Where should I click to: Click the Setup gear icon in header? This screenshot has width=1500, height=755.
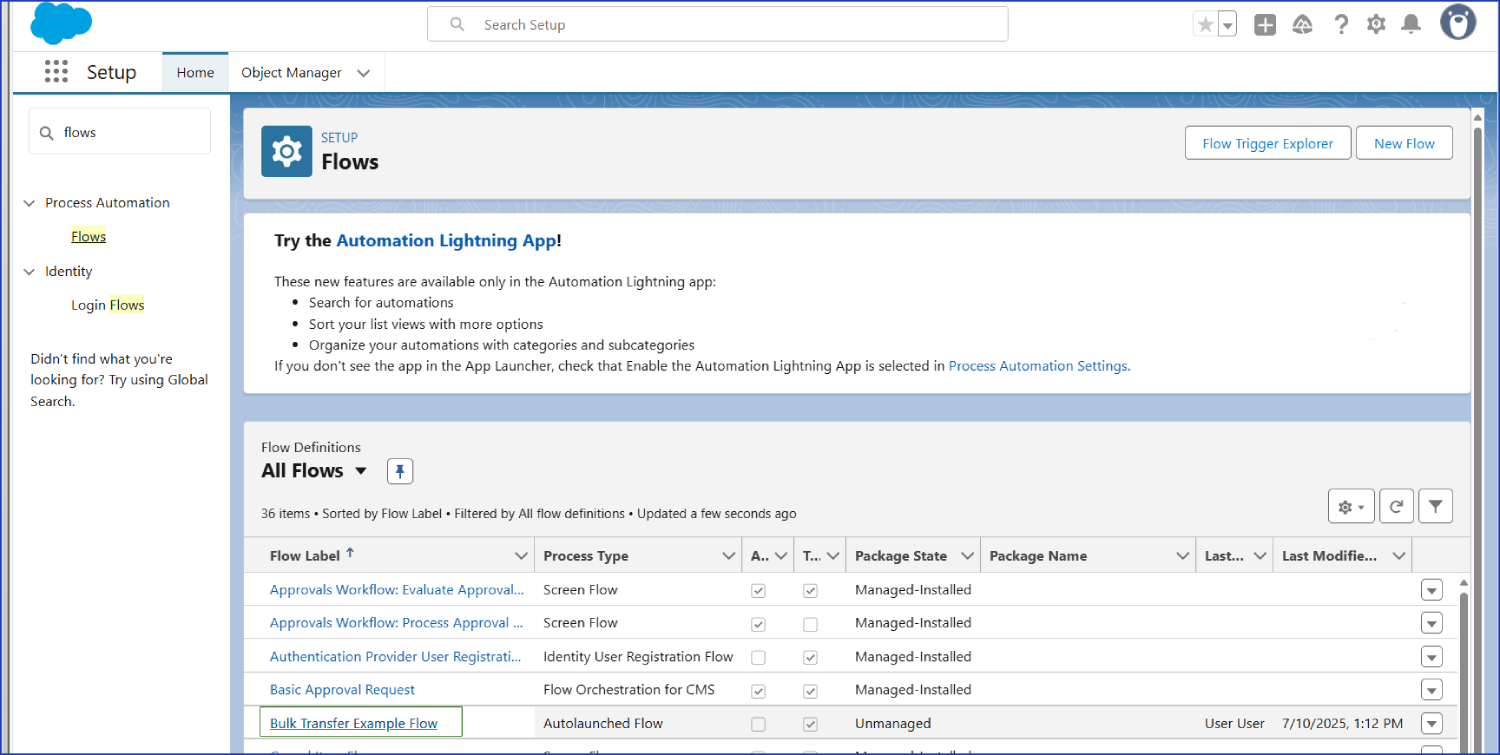click(x=1376, y=25)
